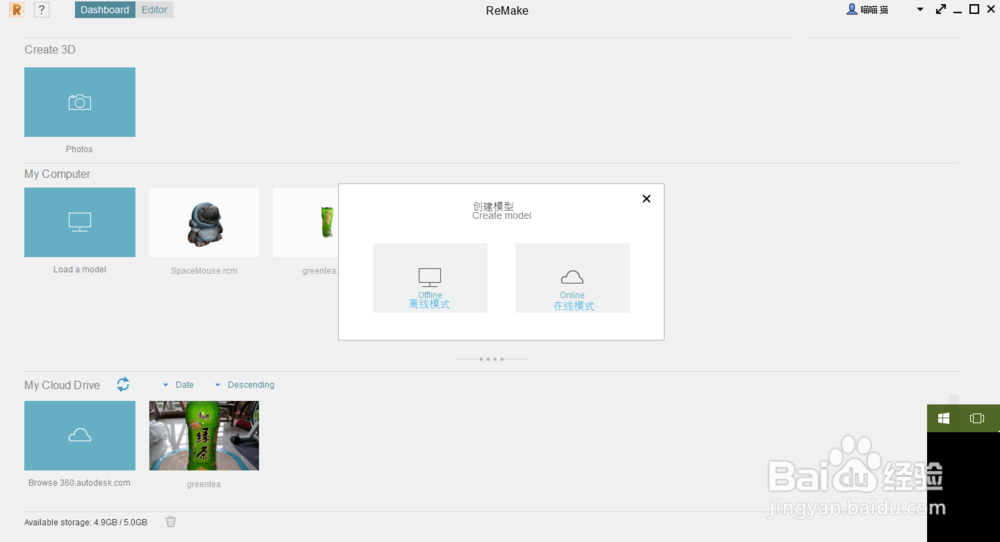This screenshot has width=1000, height=542.
Task: Click the user account avatar icon
Action: (x=851, y=10)
